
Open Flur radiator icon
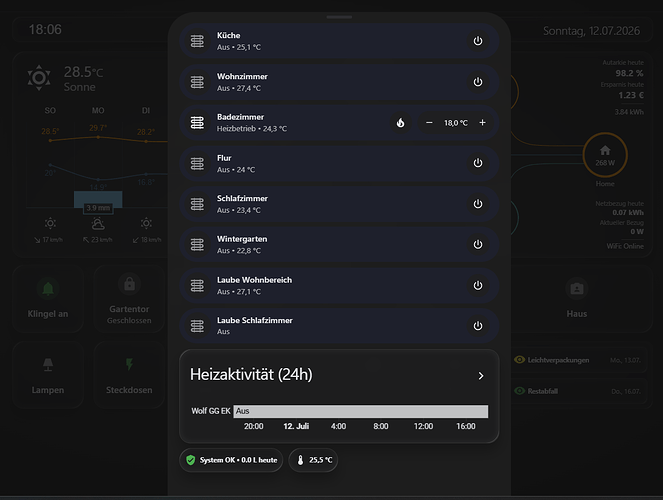pos(197,163)
